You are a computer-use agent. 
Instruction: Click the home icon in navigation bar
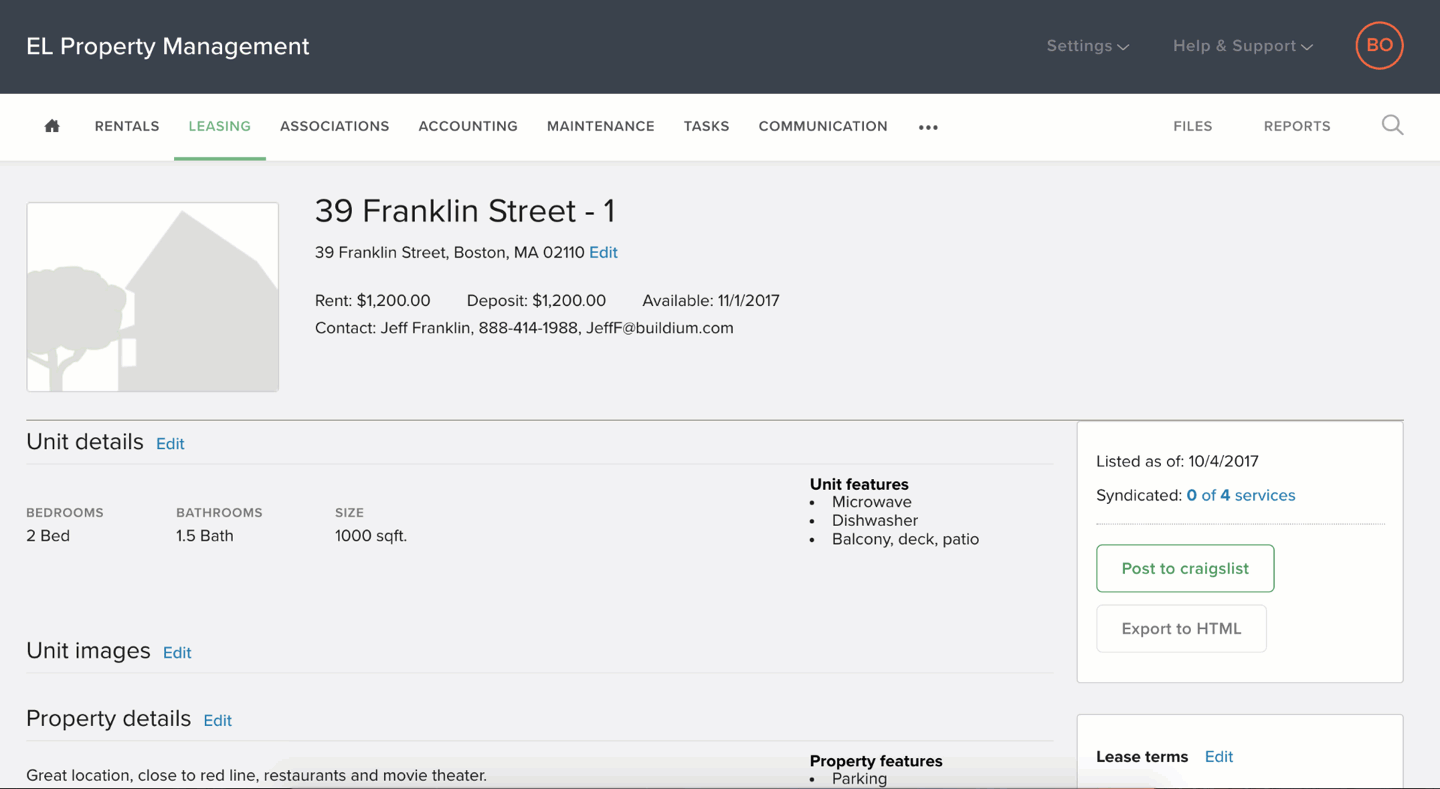[52, 126]
